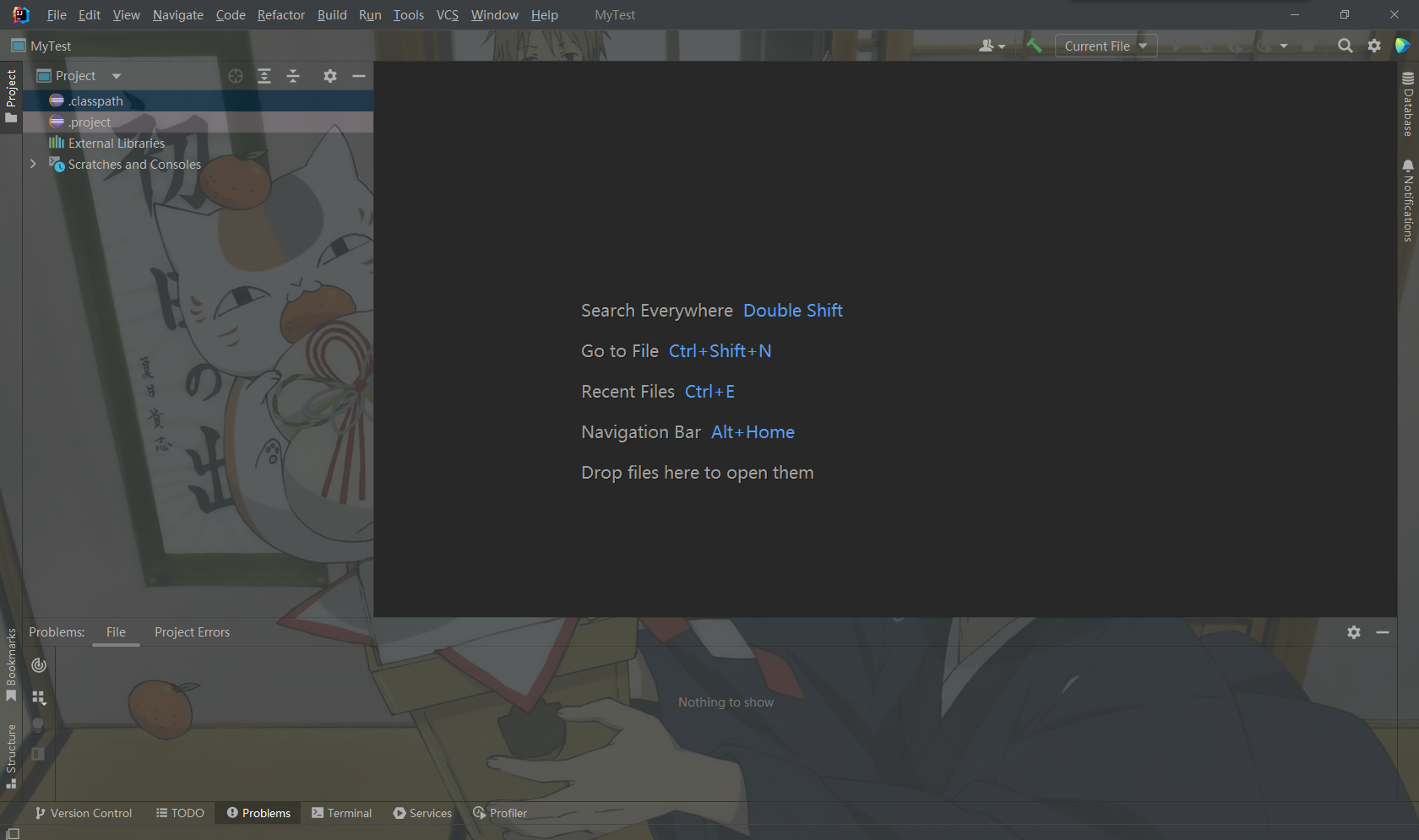
Task: Minimize the IntelliJ window
Action: 1295,15
